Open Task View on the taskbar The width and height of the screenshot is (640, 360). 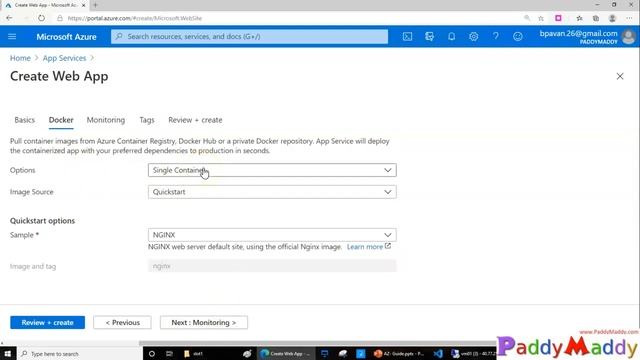[x=169, y=353]
